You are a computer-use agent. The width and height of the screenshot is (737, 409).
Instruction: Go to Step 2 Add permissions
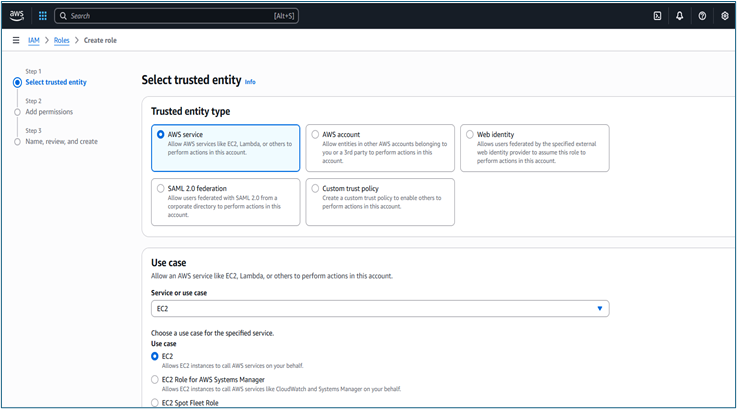tap(49, 112)
